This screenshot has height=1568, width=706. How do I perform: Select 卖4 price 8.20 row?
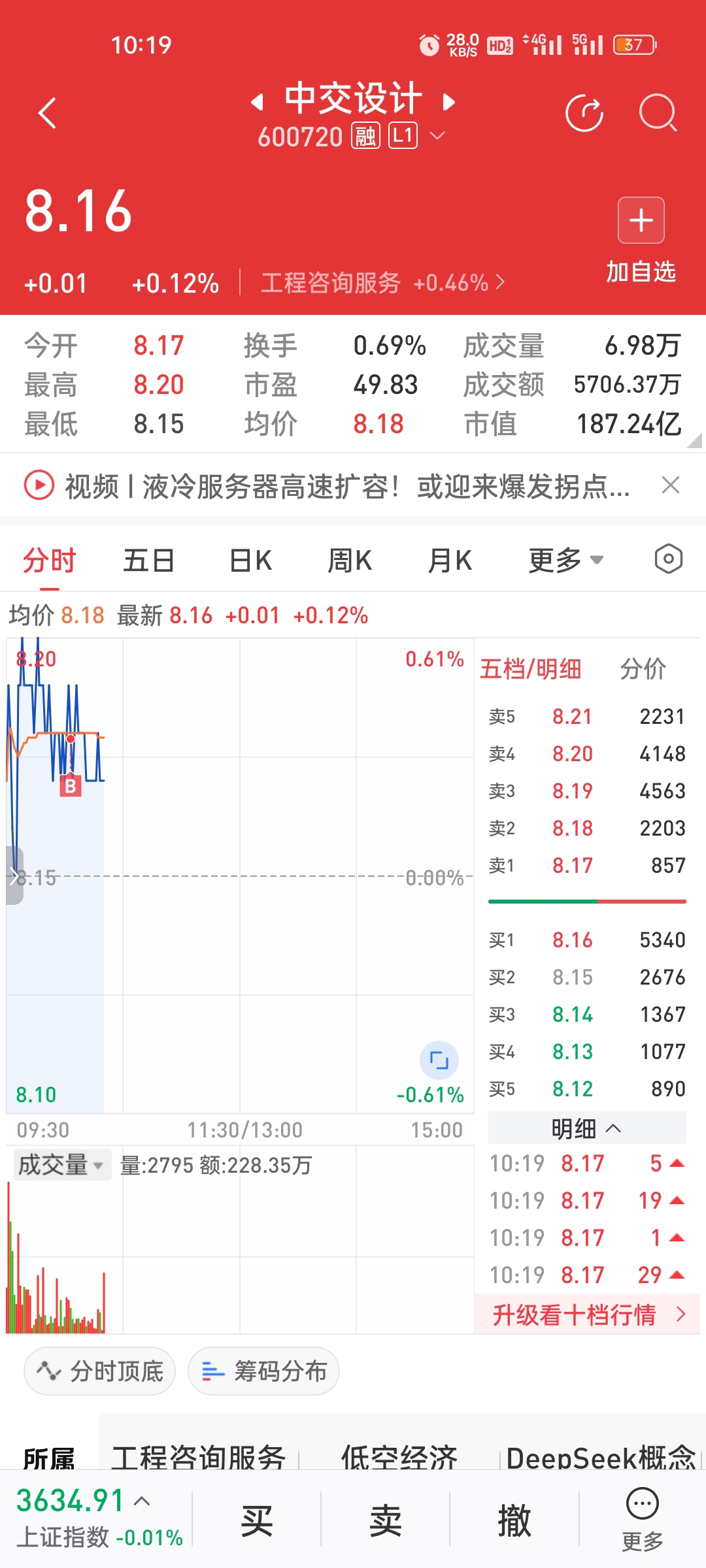pyautogui.click(x=587, y=754)
